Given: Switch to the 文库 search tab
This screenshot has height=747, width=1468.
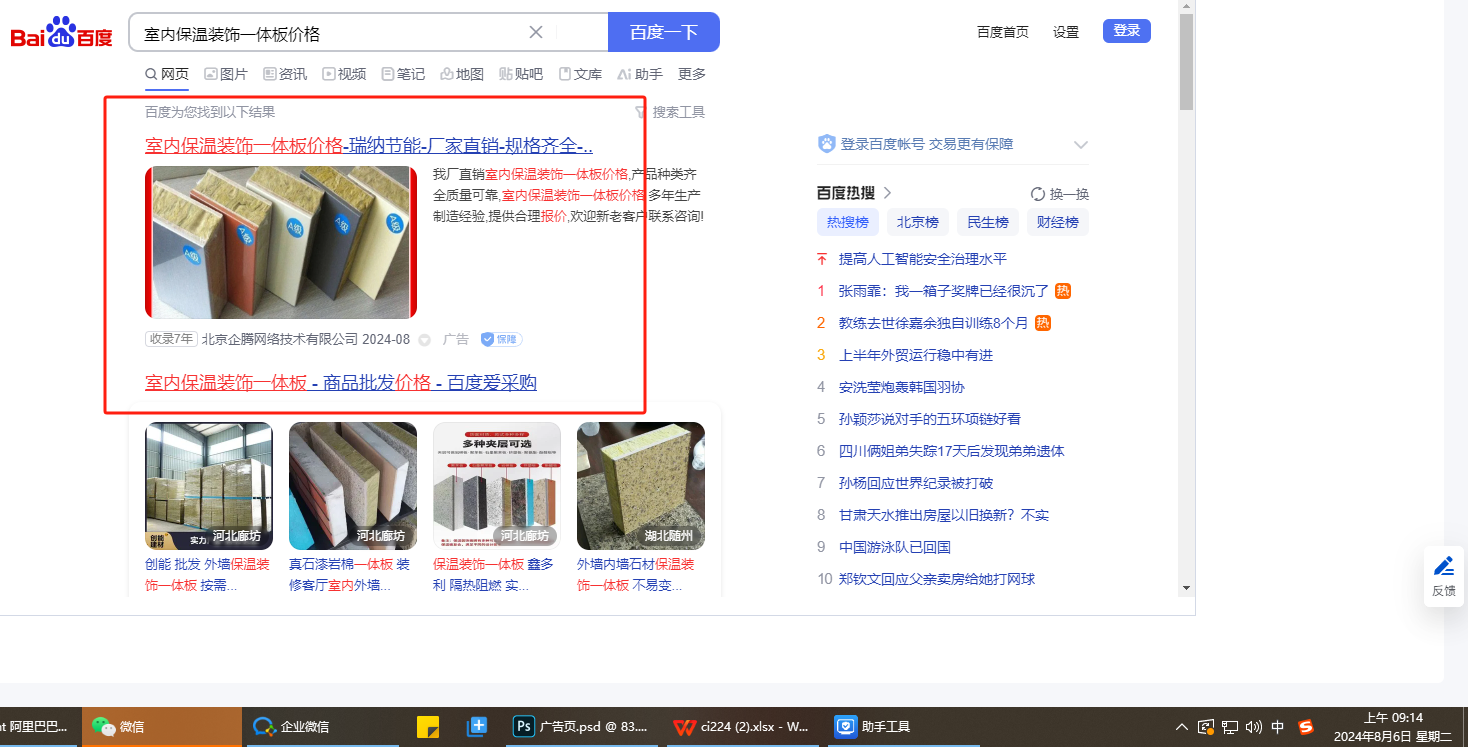Looking at the screenshot, I should pos(580,74).
